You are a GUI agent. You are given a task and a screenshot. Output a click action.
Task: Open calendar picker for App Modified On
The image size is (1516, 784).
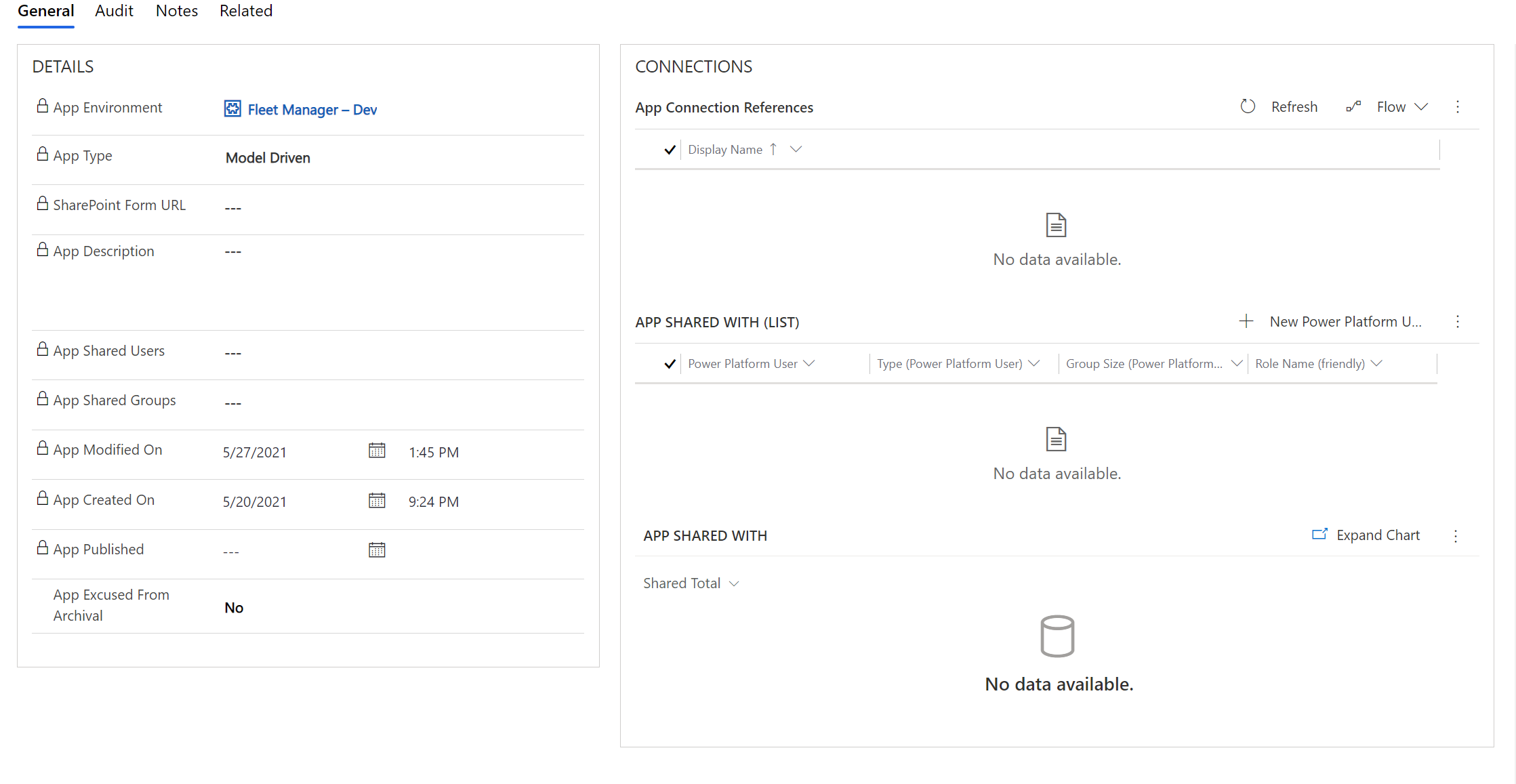(377, 451)
